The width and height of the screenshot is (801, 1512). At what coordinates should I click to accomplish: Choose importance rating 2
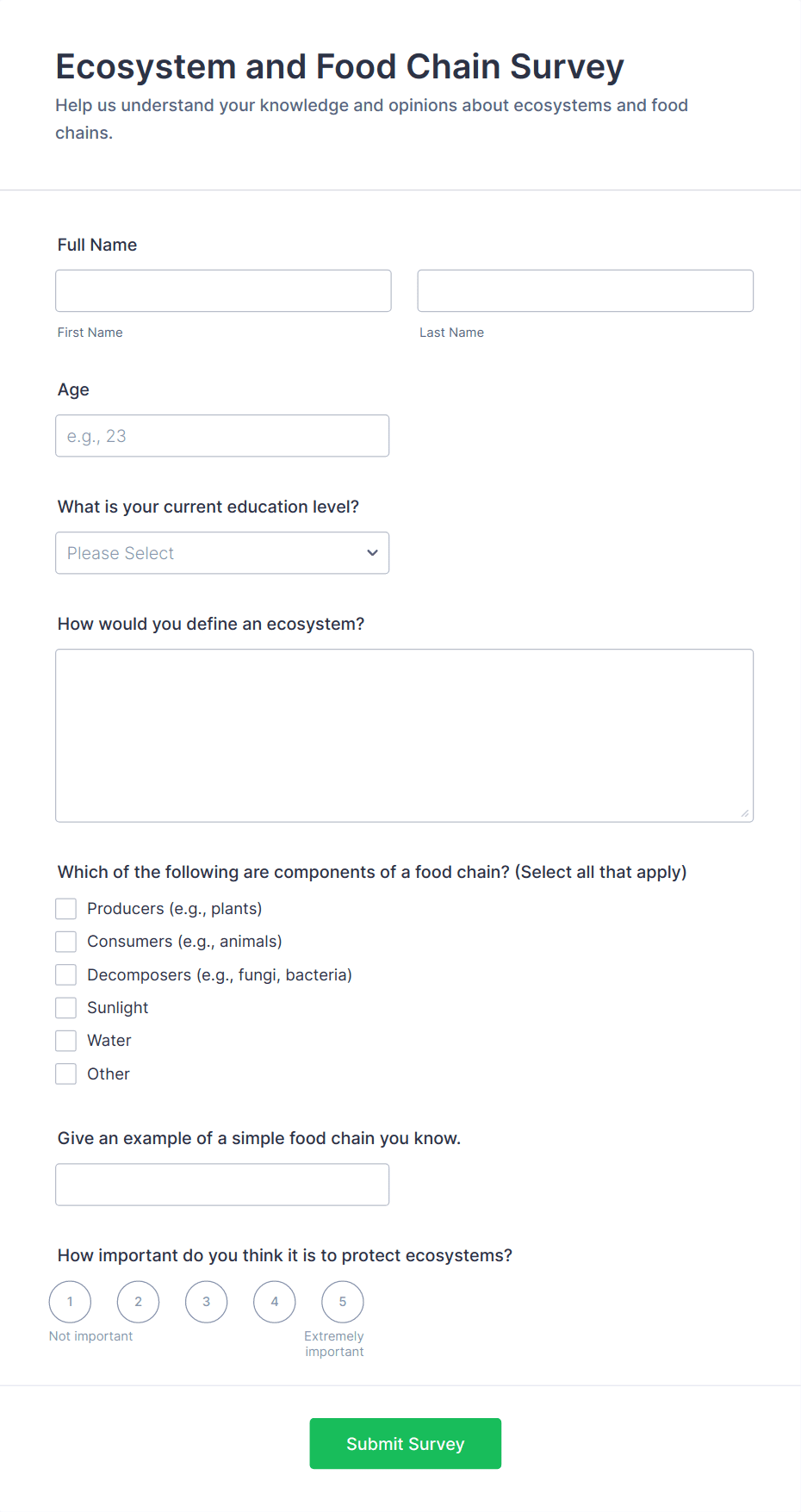[138, 1302]
